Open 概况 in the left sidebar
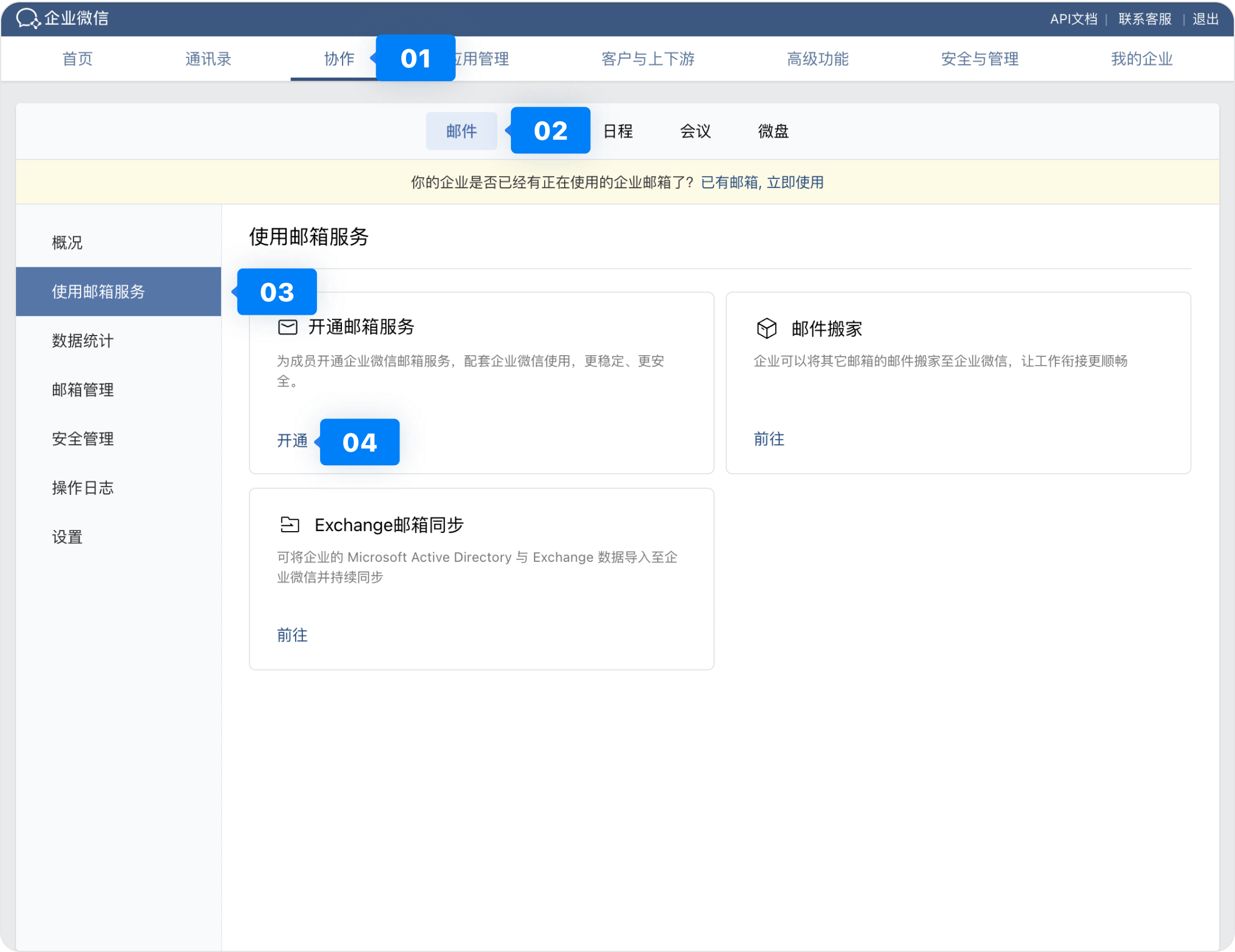 tap(67, 242)
